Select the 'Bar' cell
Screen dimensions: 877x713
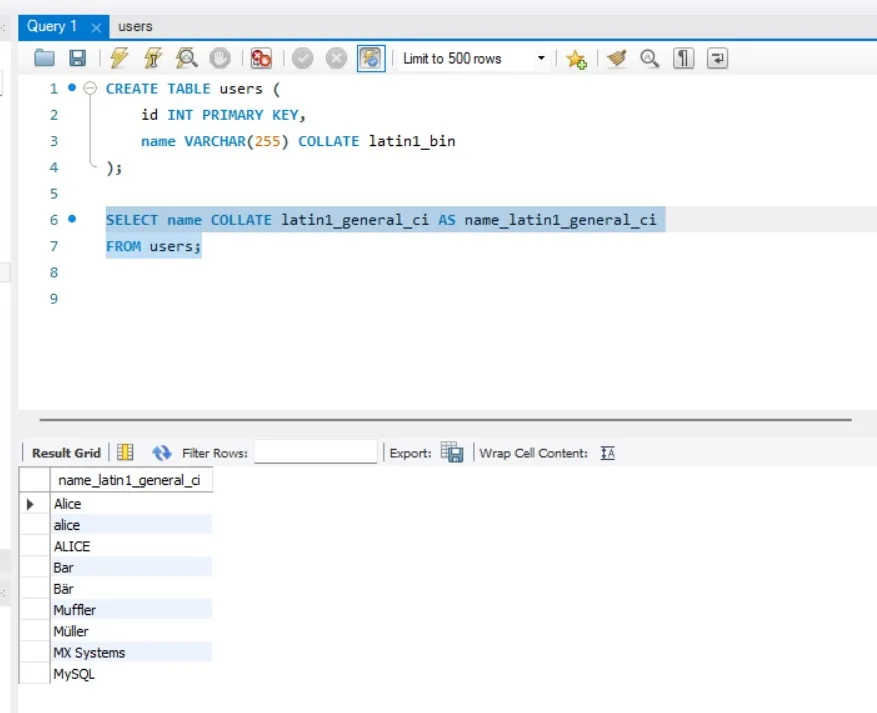pyautogui.click(x=131, y=567)
